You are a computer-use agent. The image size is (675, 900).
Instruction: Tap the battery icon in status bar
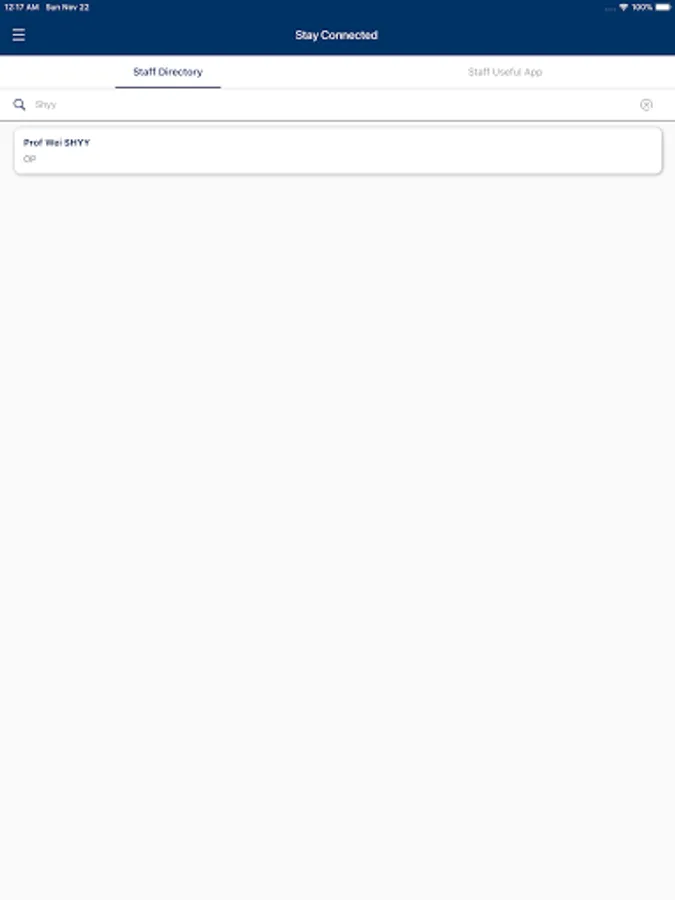(662, 7)
